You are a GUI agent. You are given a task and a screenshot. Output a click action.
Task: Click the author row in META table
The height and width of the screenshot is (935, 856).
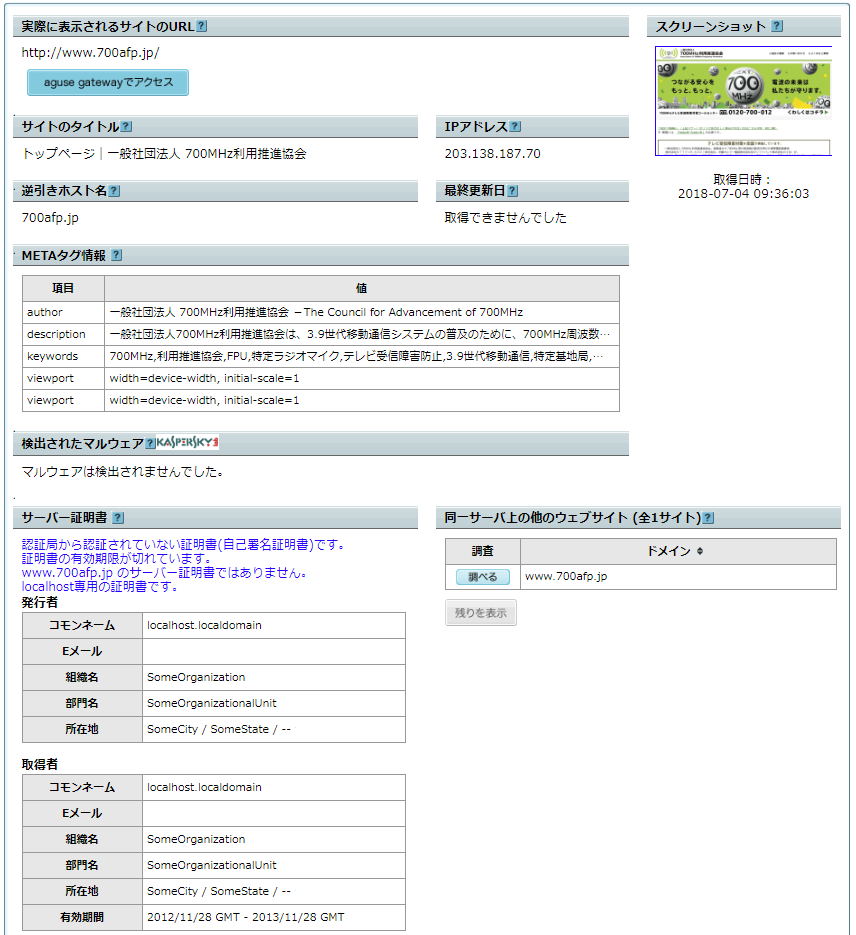coord(321,312)
